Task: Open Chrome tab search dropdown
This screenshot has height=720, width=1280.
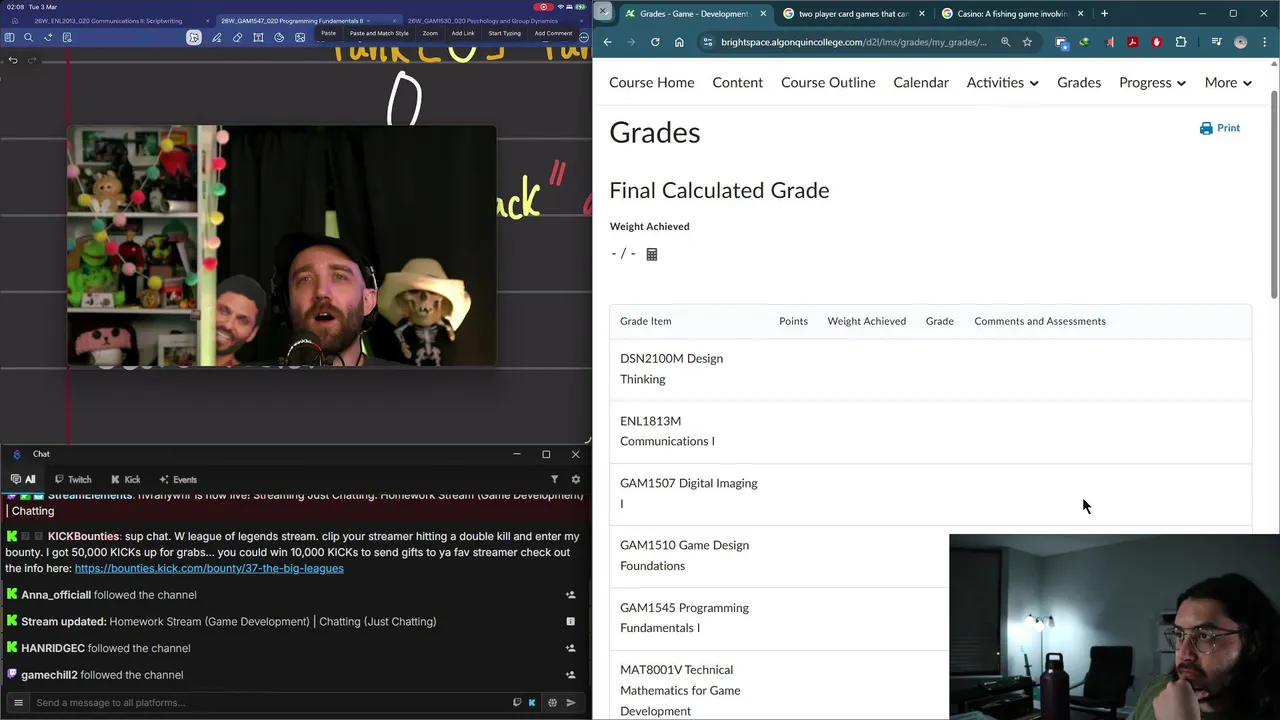Action: (x=603, y=11)
